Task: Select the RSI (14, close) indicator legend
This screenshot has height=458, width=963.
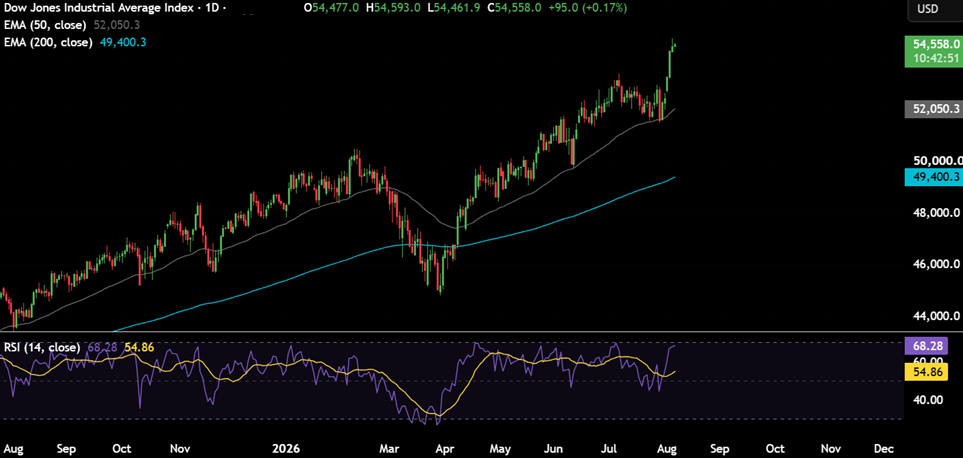Action: pos(42,347)
